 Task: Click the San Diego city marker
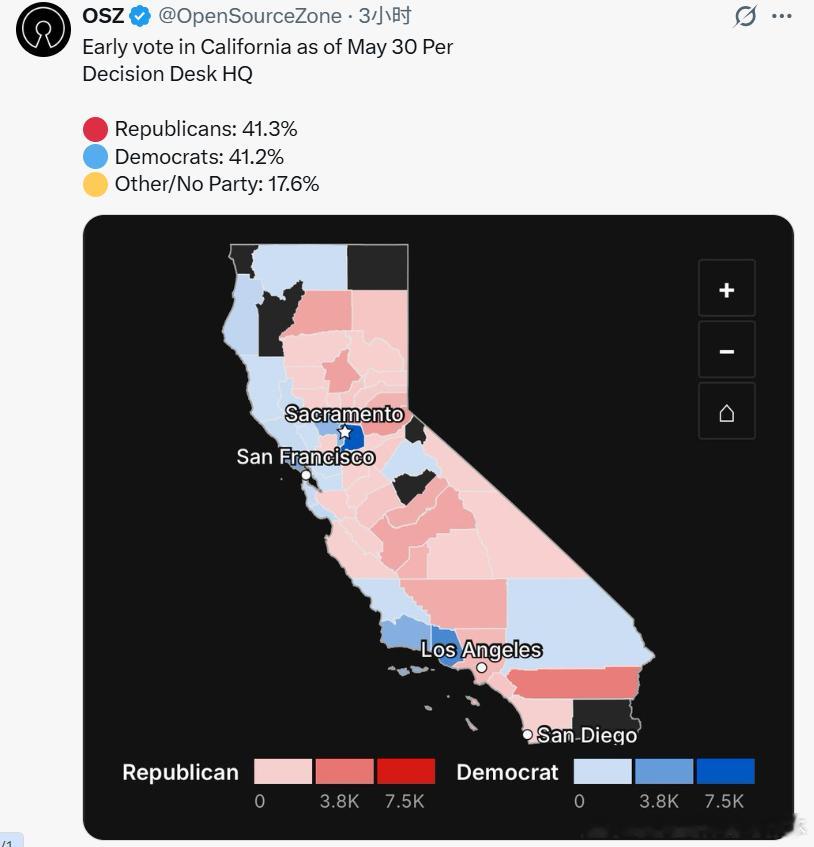tap(527, 734)
